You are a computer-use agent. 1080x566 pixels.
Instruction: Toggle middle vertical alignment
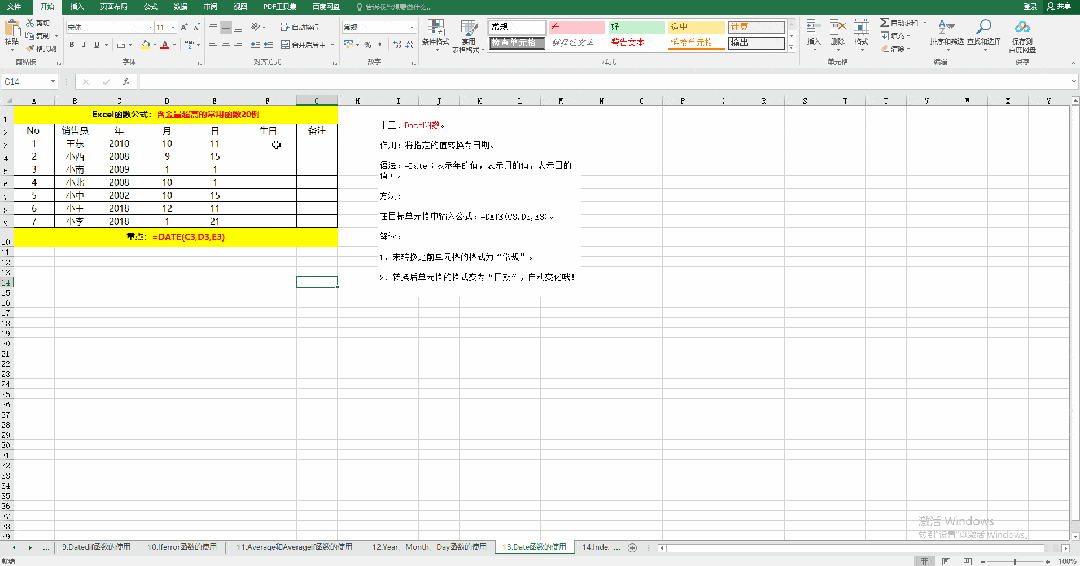[226, 28]
